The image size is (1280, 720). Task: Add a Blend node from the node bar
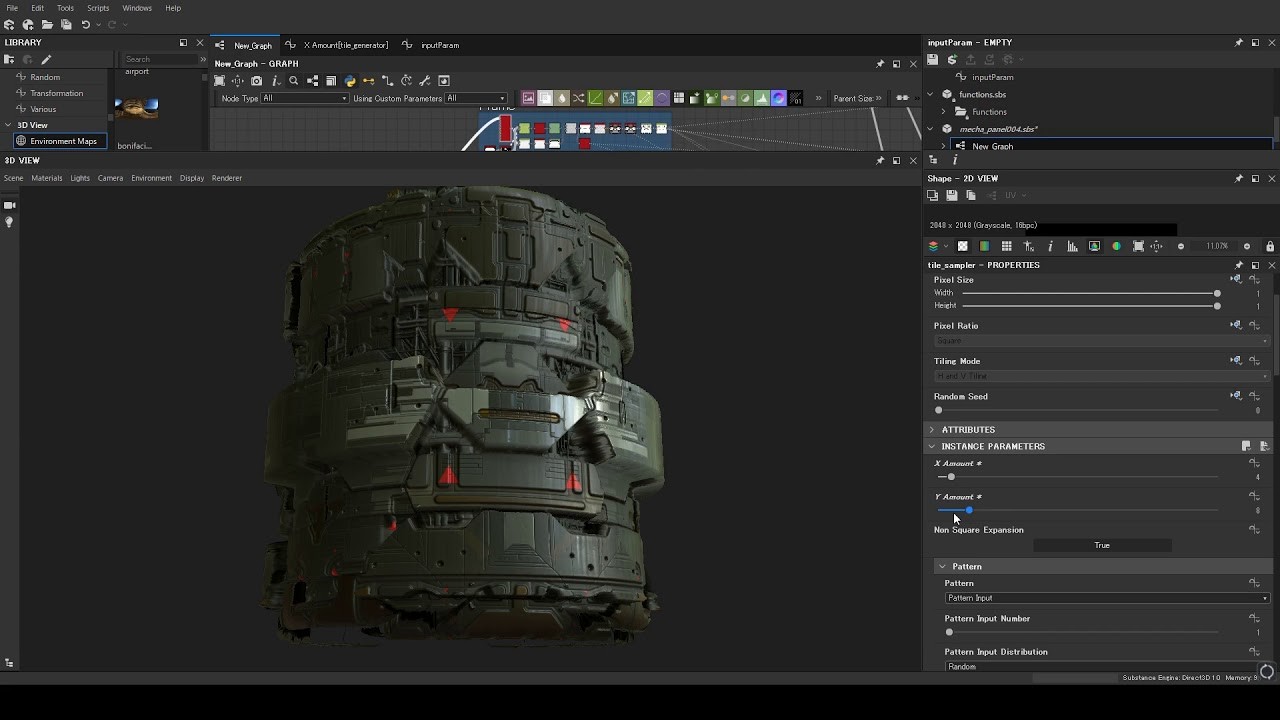(545, 98)
